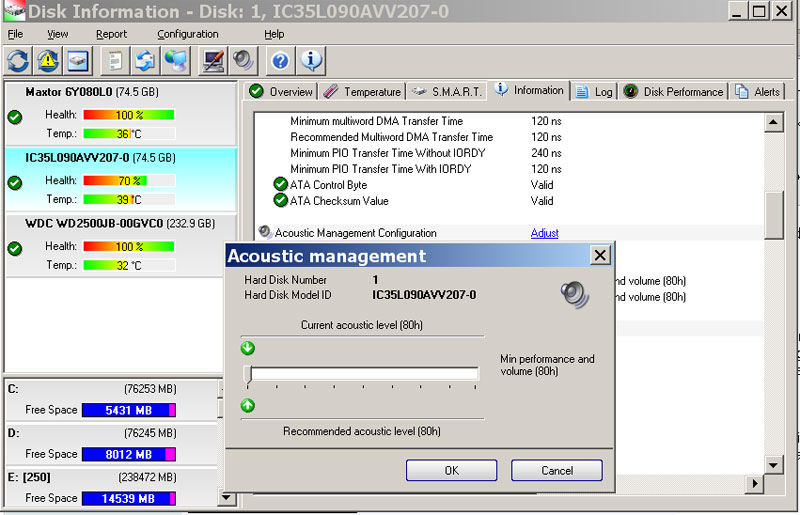Click the acoustic level slider thumb

point(247,374)
